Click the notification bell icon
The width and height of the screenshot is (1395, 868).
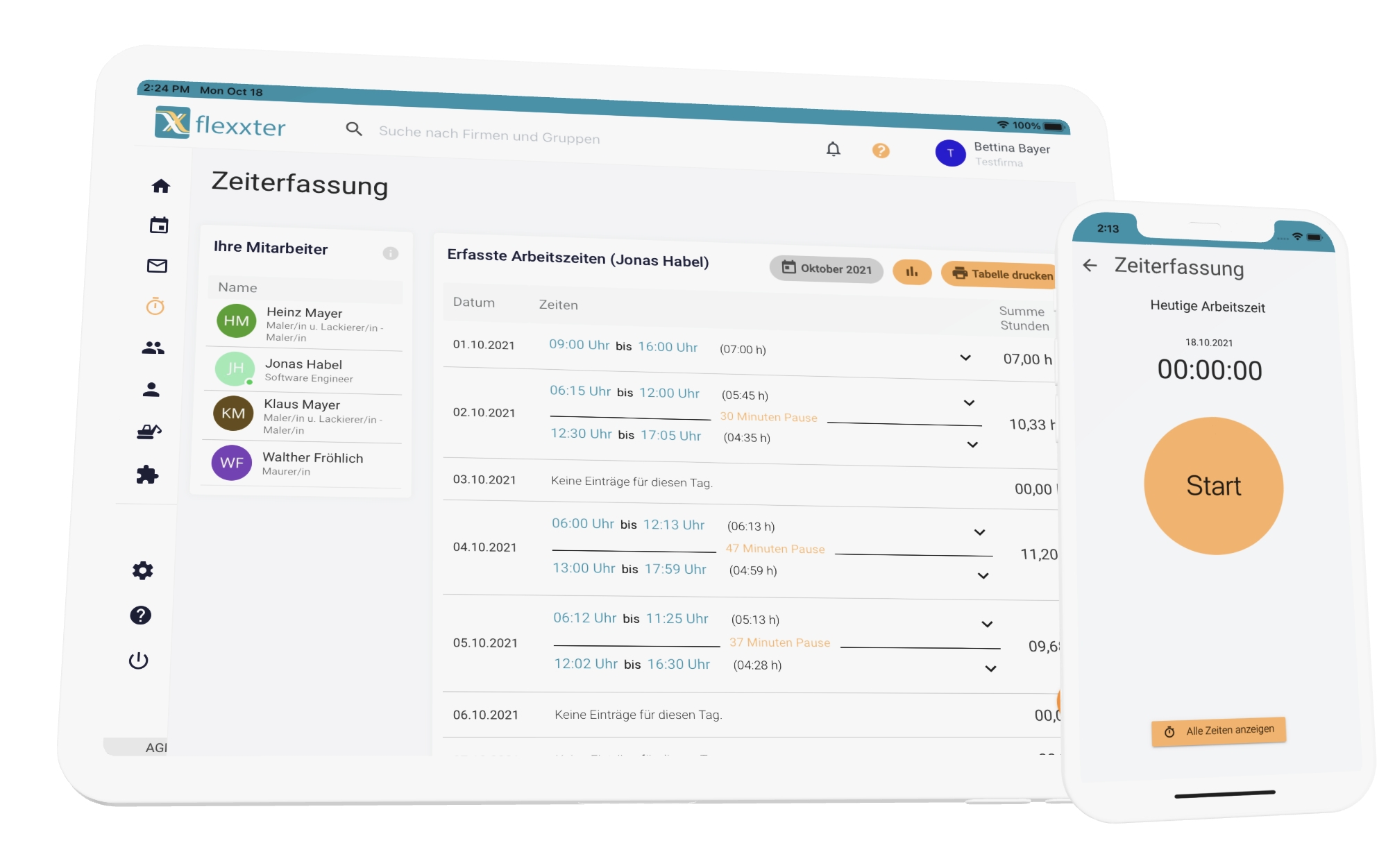pos(834,149)
